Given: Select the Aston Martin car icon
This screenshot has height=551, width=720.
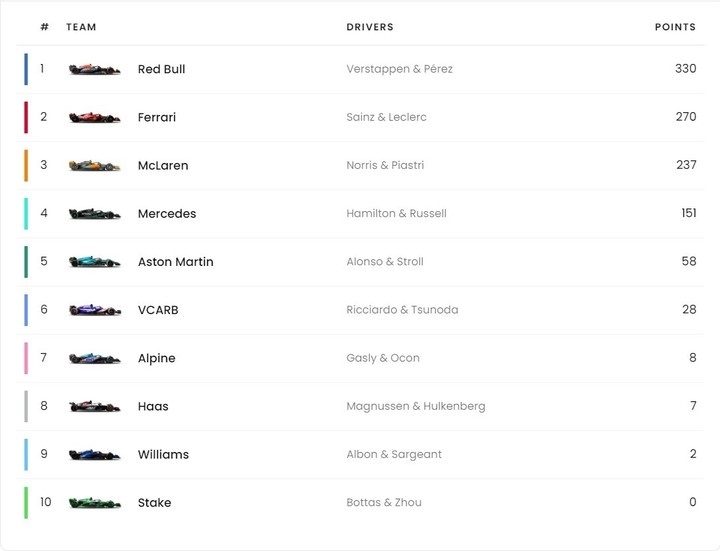Looking at the screenshot, I should [x=94, y=262].
